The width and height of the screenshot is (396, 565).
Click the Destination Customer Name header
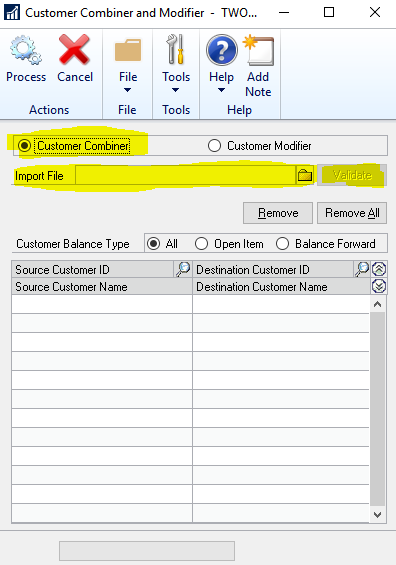click(281, 287)
